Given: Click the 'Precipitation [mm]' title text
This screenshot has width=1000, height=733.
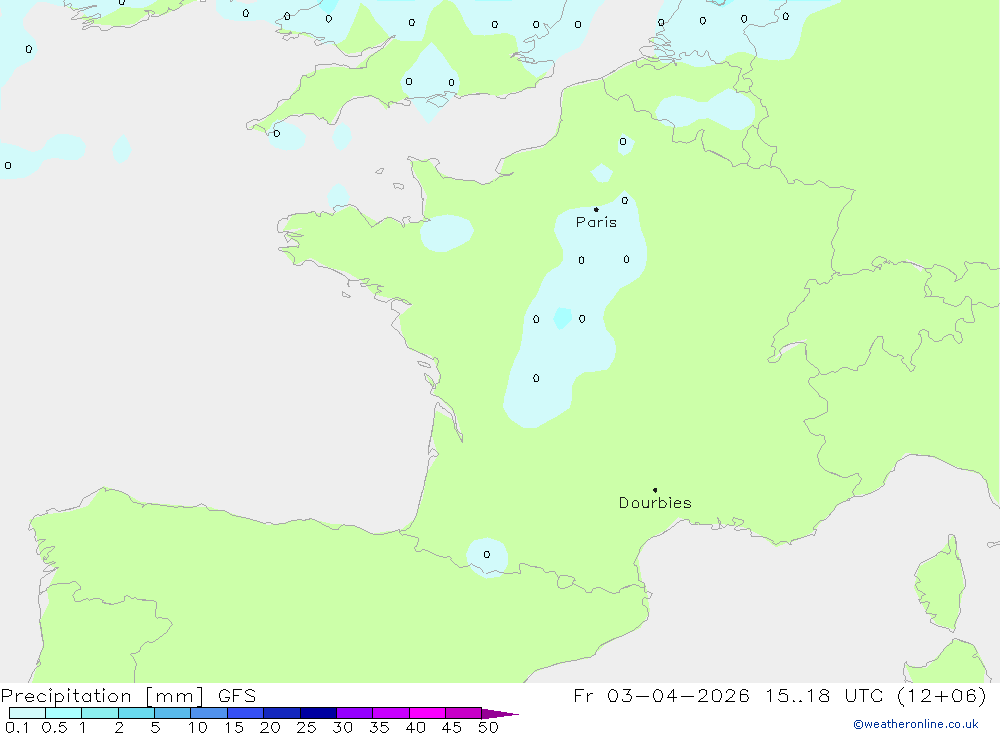Looking at the screenshot, I should point(102,696).
